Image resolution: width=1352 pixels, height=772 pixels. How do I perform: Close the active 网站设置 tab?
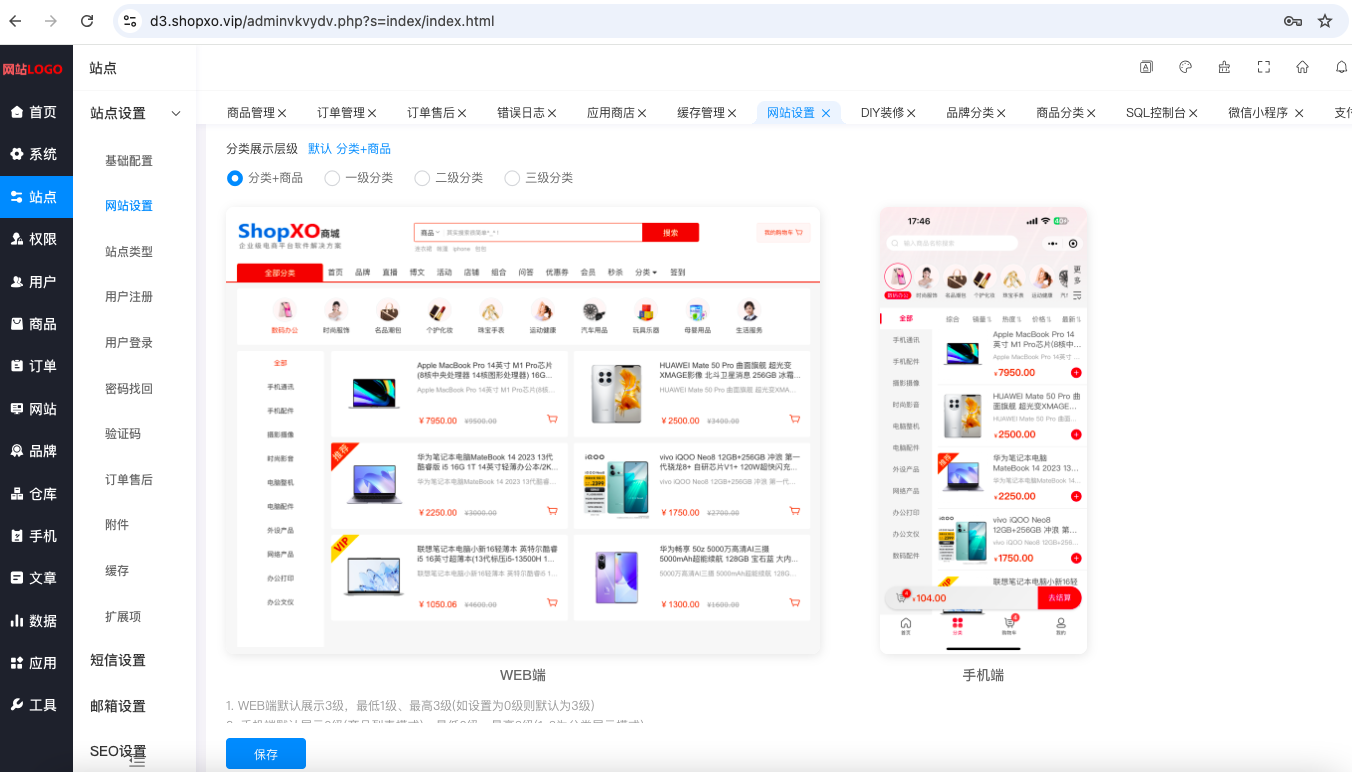(x=826, y=113)
